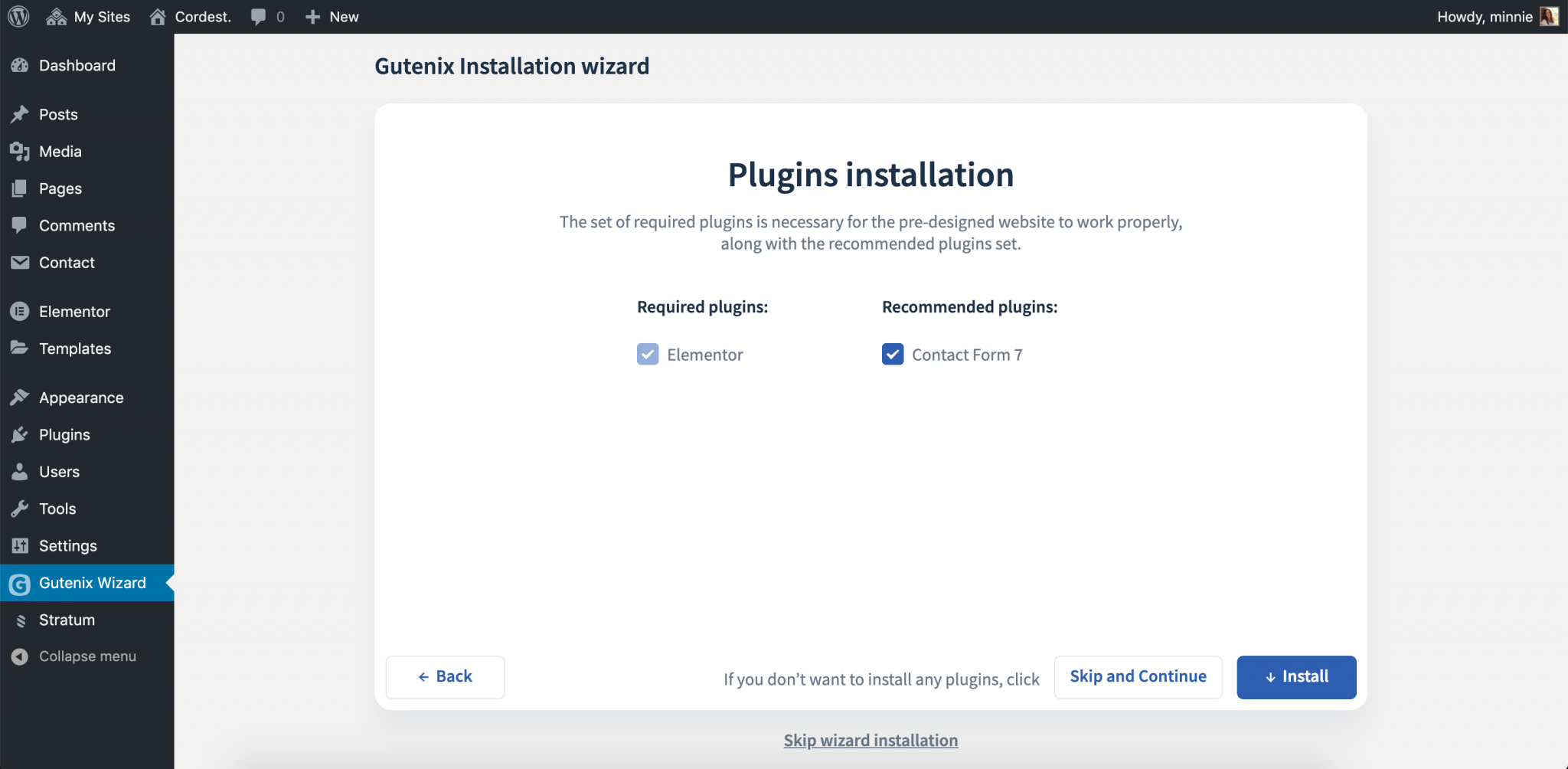Open My Sites in admin bar
Image resolution: width=1568 pixels, height=769 pixels.
(x=88, y=17)
